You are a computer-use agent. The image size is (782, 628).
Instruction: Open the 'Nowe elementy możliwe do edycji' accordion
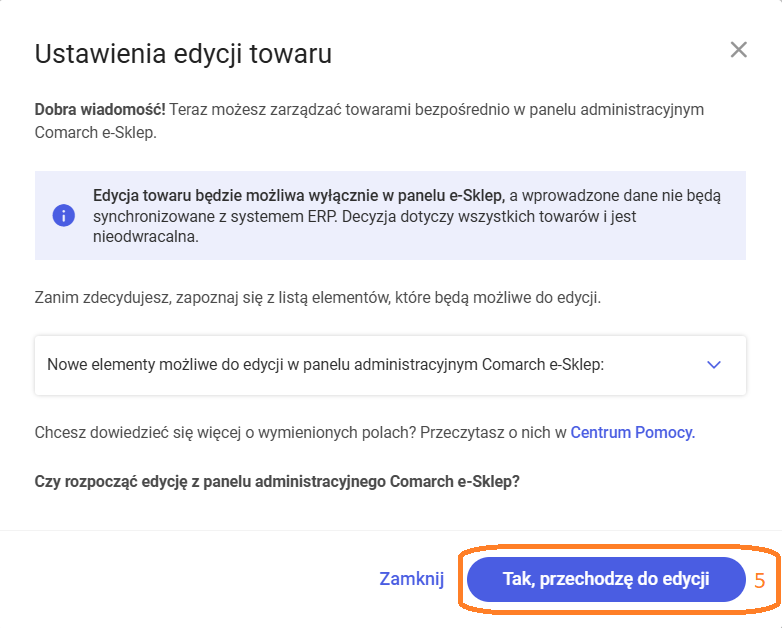390,366
